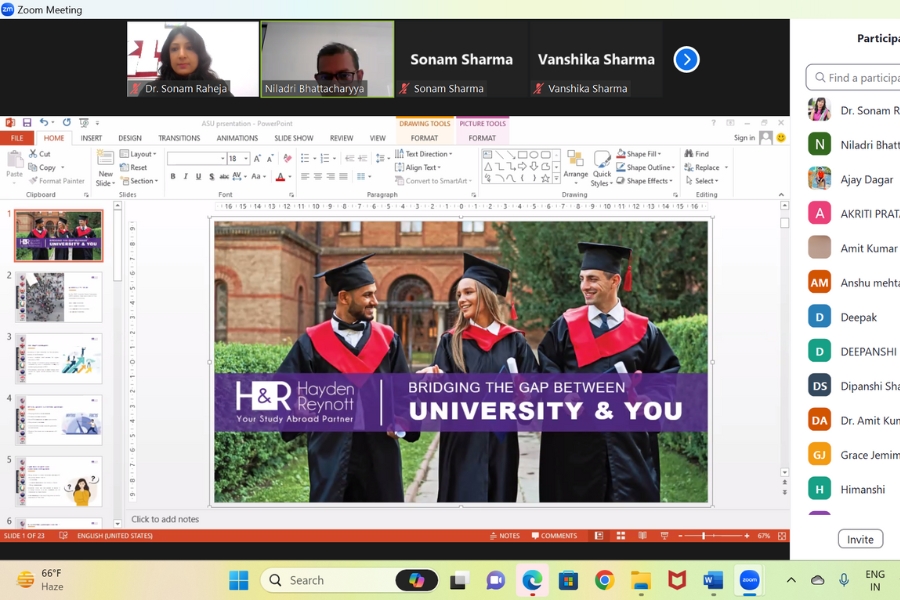The image size is (900, 600).
Task: Switch to the ANIMATIONS tab
Action: pos(237,138)
